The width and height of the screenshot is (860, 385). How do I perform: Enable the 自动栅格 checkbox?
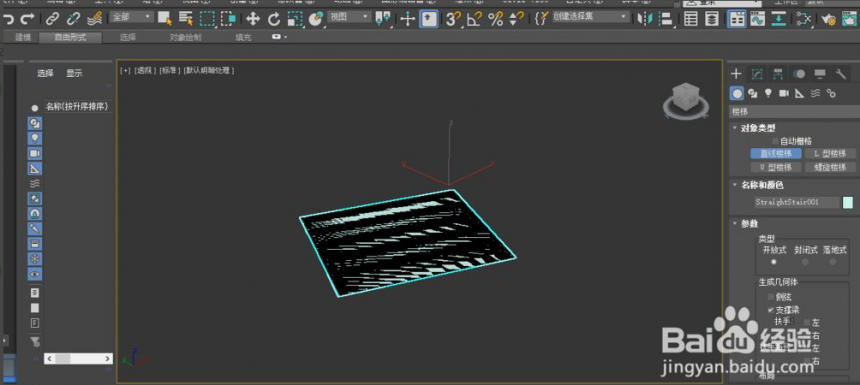775,141
